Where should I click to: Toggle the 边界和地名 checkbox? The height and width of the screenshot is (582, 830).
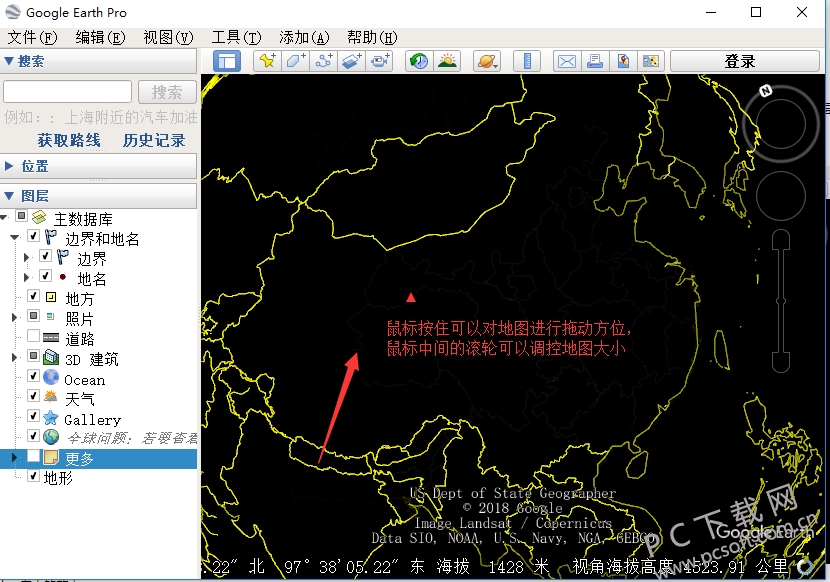tap(33, 236)
